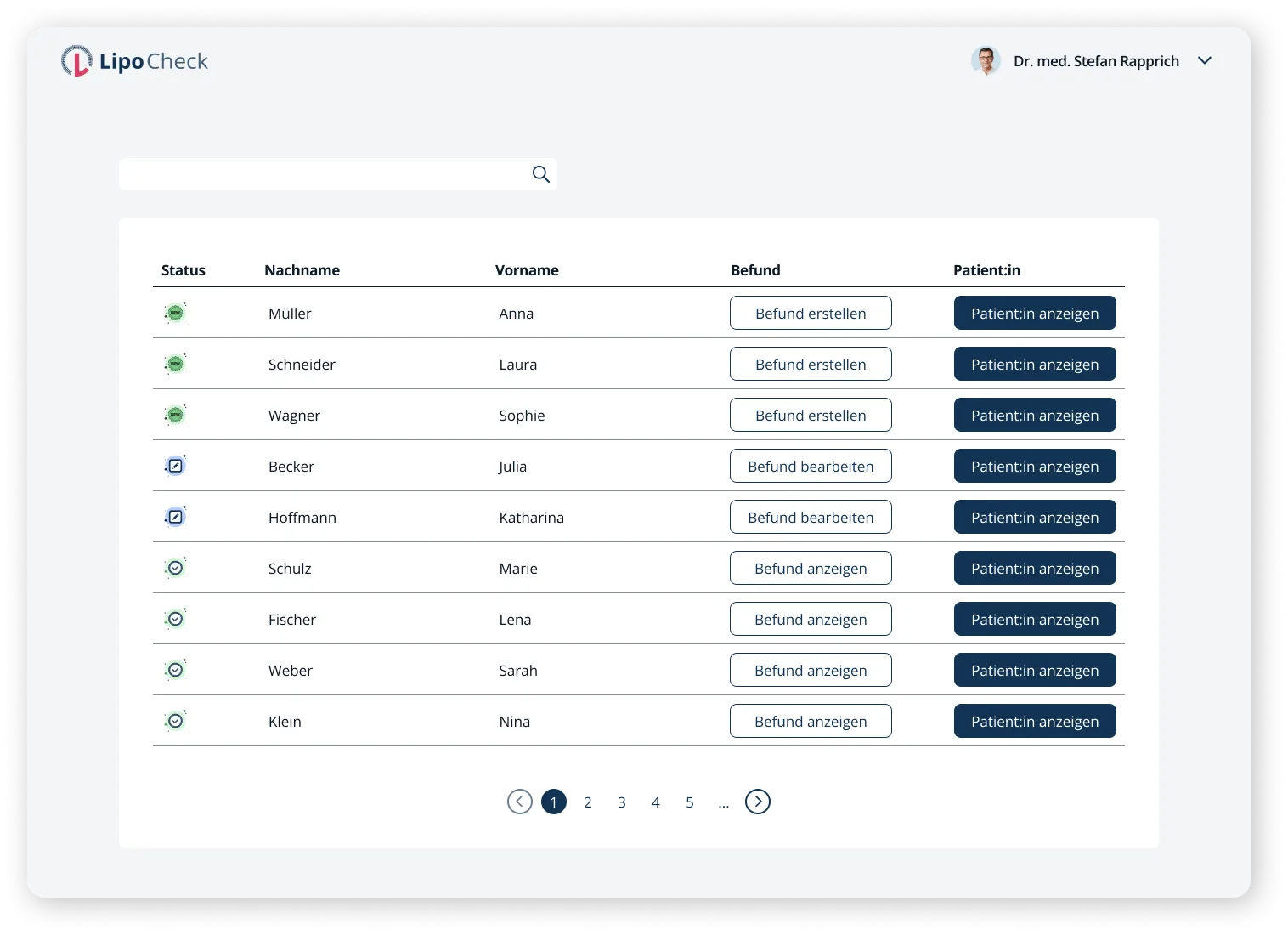Open the user menu for Dr. med. Stefan Rapprich
Screen dimensions: 1288x935
point(1205,60)
